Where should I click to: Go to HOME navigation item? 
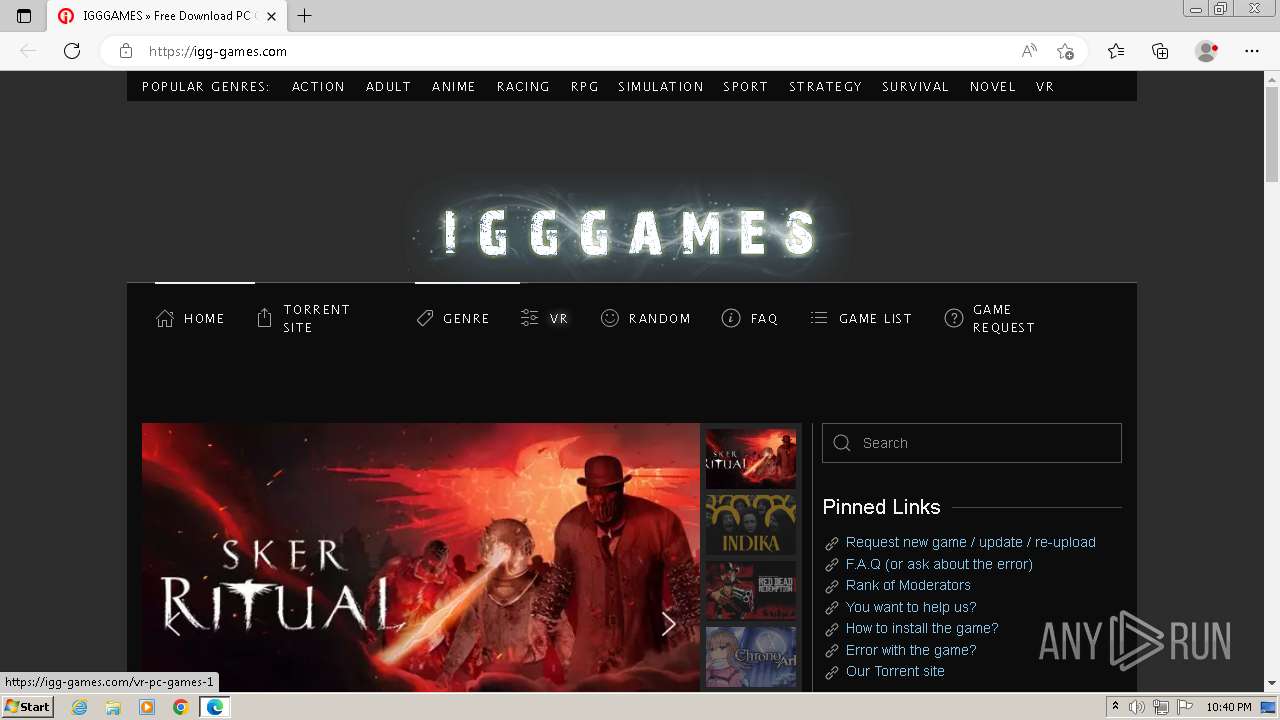204,319
